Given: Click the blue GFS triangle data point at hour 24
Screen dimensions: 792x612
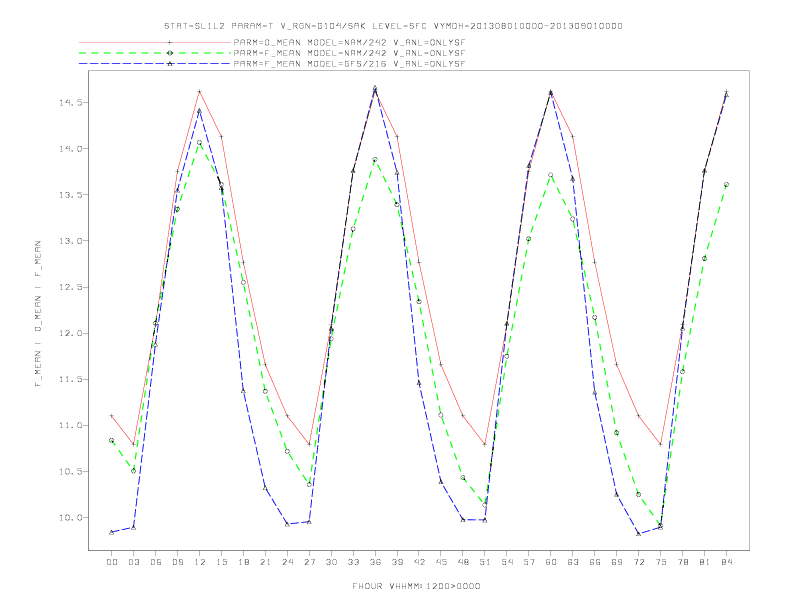Looking at the screenshot, I should tap(287, 524).
